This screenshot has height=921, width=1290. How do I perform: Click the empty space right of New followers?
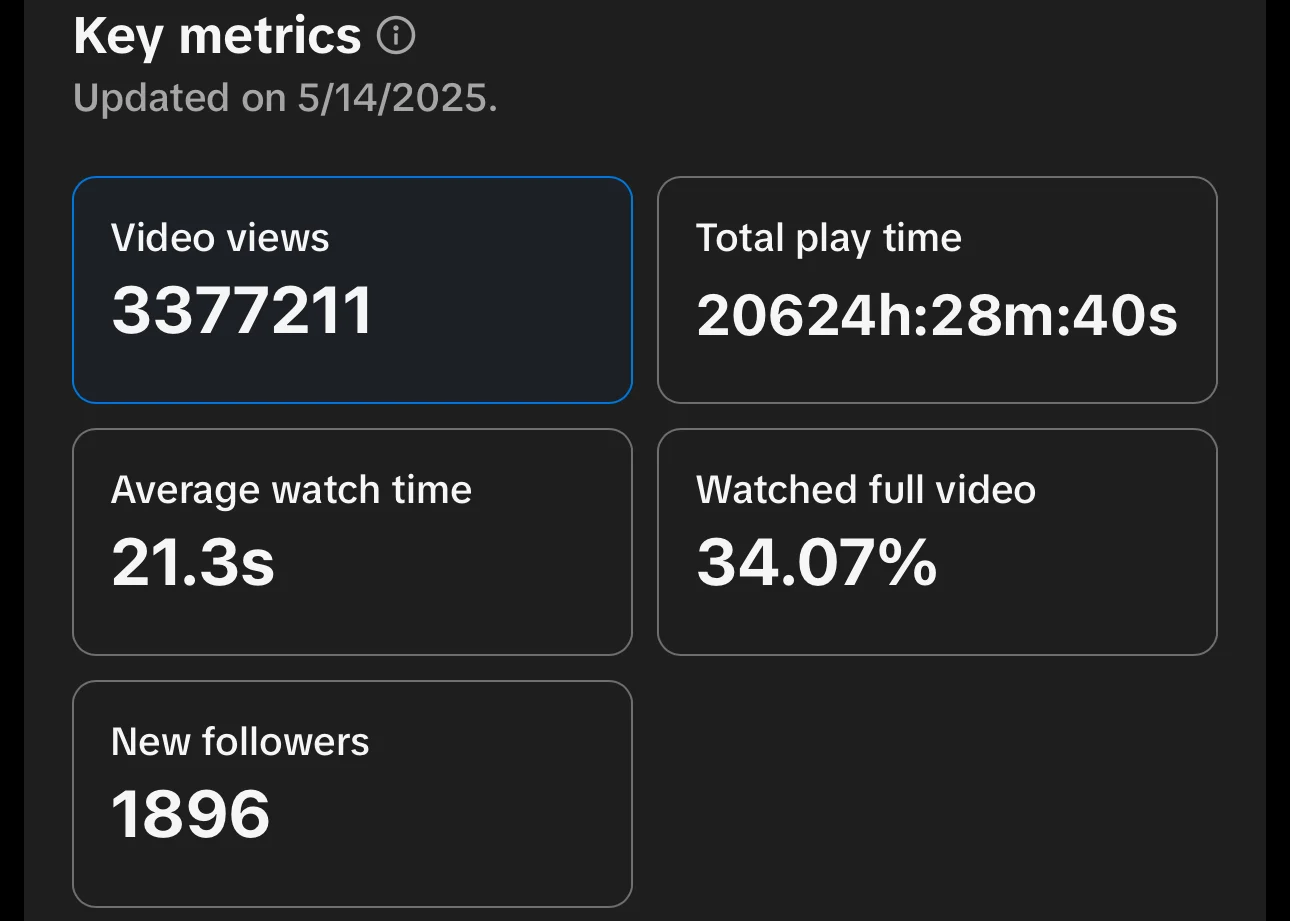coord(936,794)
